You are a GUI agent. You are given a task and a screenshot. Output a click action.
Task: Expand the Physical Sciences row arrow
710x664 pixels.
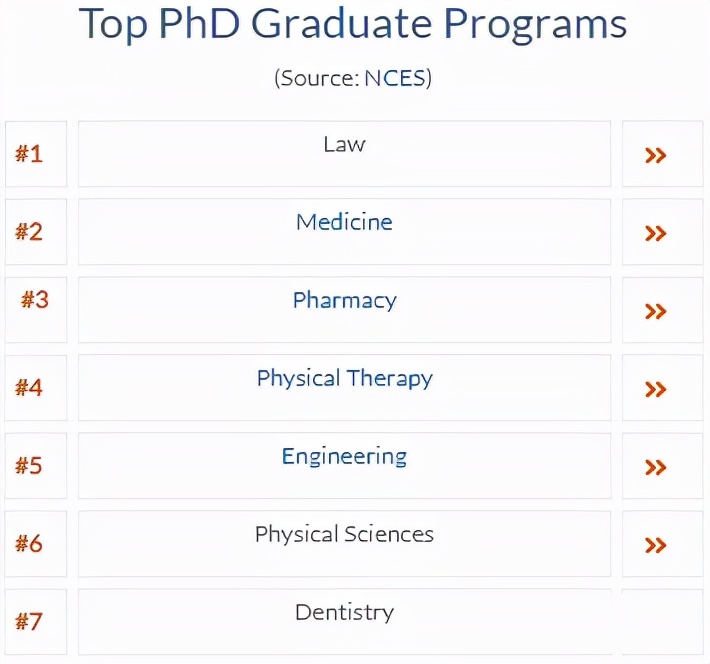click(655, 545)
